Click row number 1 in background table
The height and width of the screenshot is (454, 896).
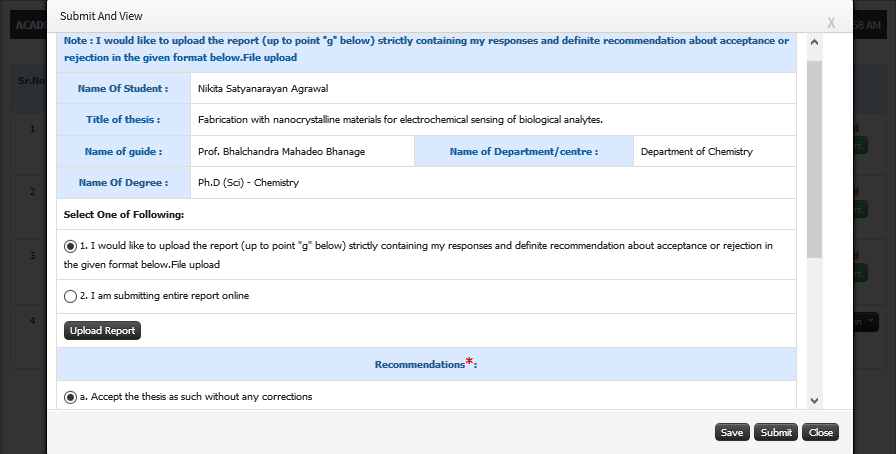(x=33, y=129)
